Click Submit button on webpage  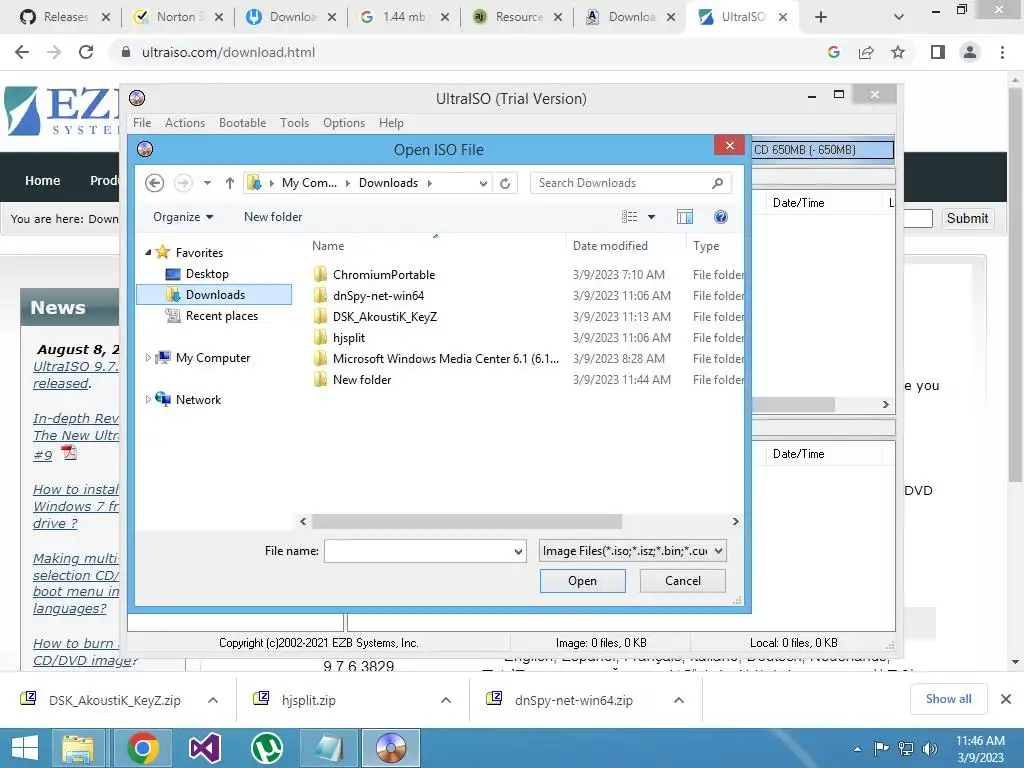pos(967,218)
